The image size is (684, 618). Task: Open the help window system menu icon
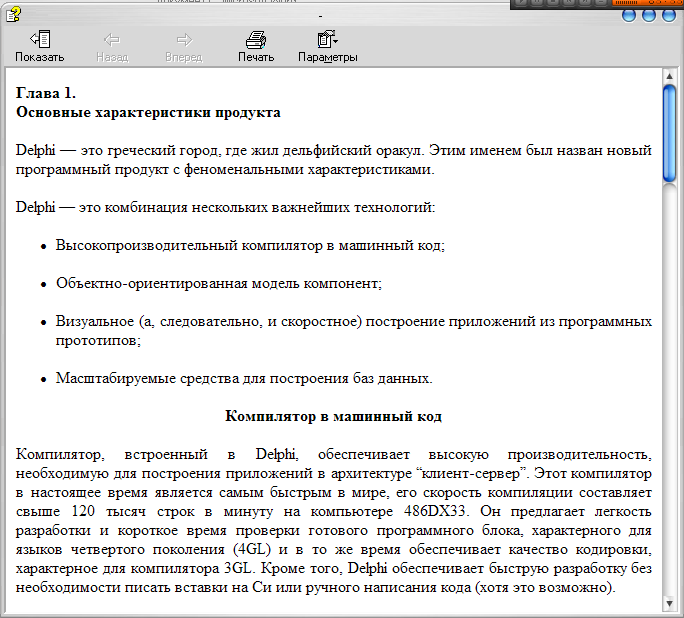click(14, 14)
